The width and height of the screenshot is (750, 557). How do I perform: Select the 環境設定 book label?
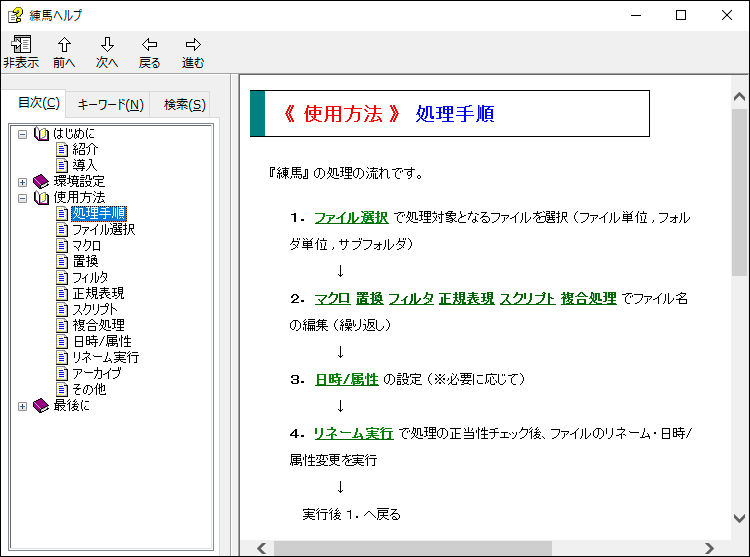(79, 181)
